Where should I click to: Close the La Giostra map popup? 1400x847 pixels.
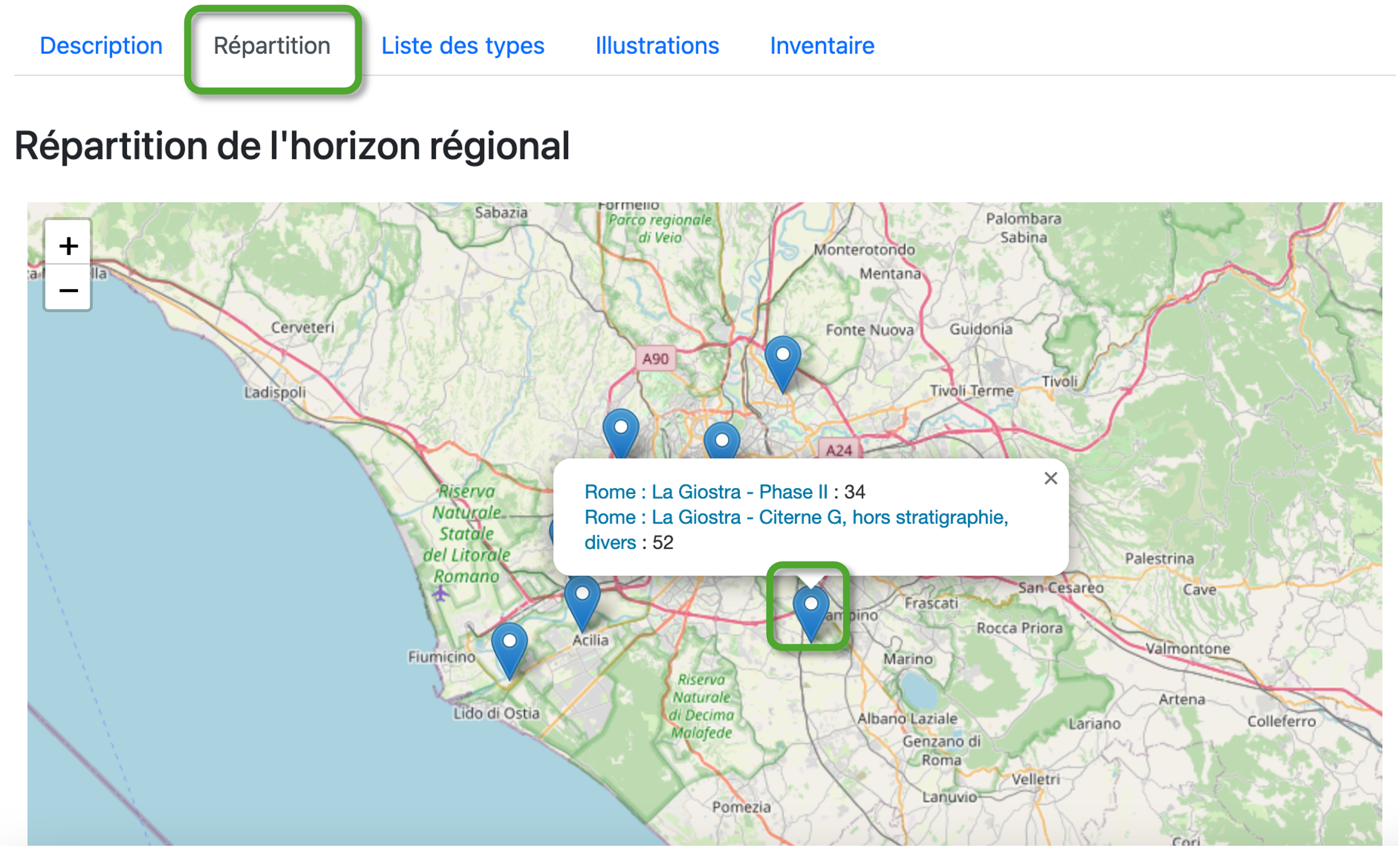pos(1051,478)
